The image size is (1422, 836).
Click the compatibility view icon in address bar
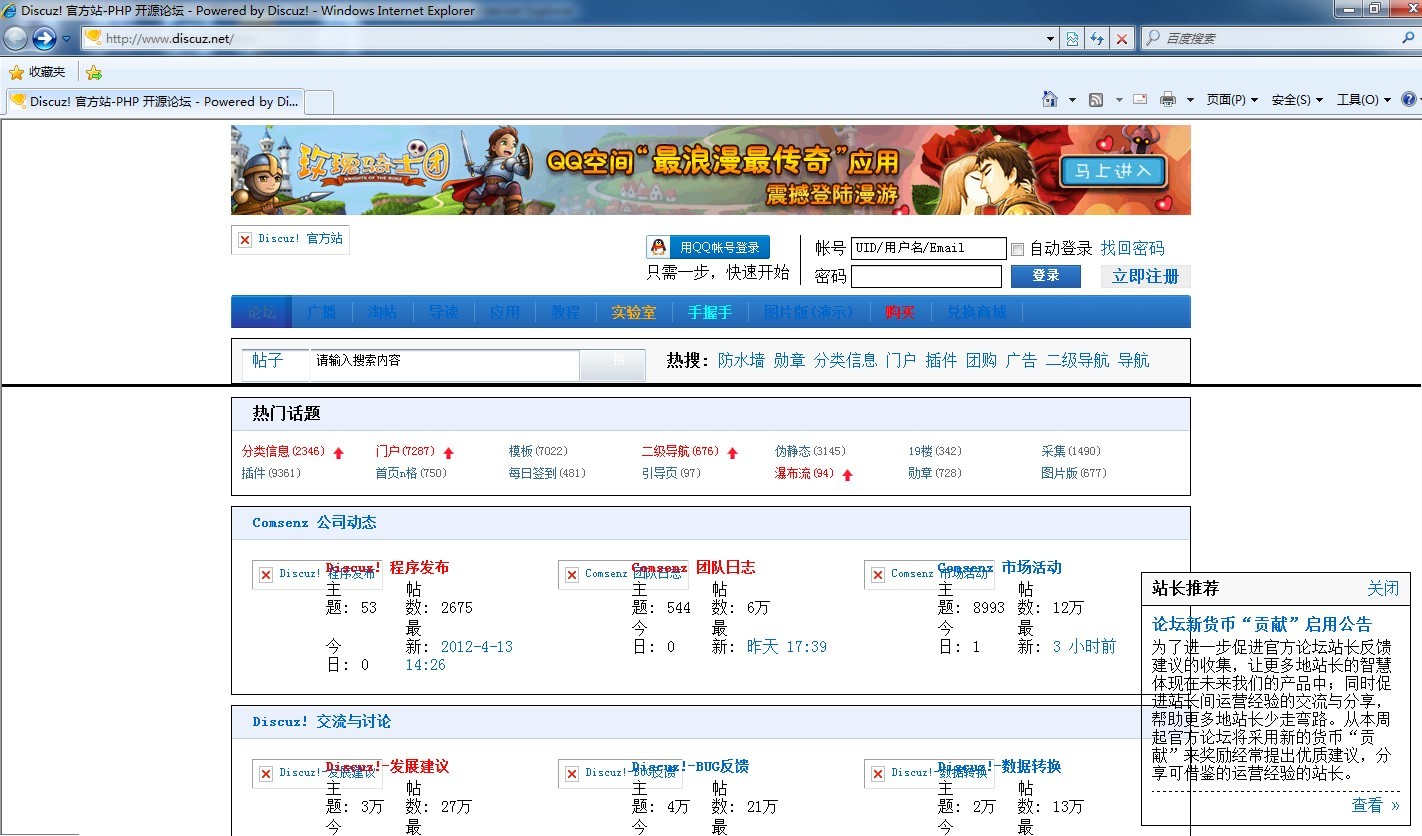click(1072, 39)
